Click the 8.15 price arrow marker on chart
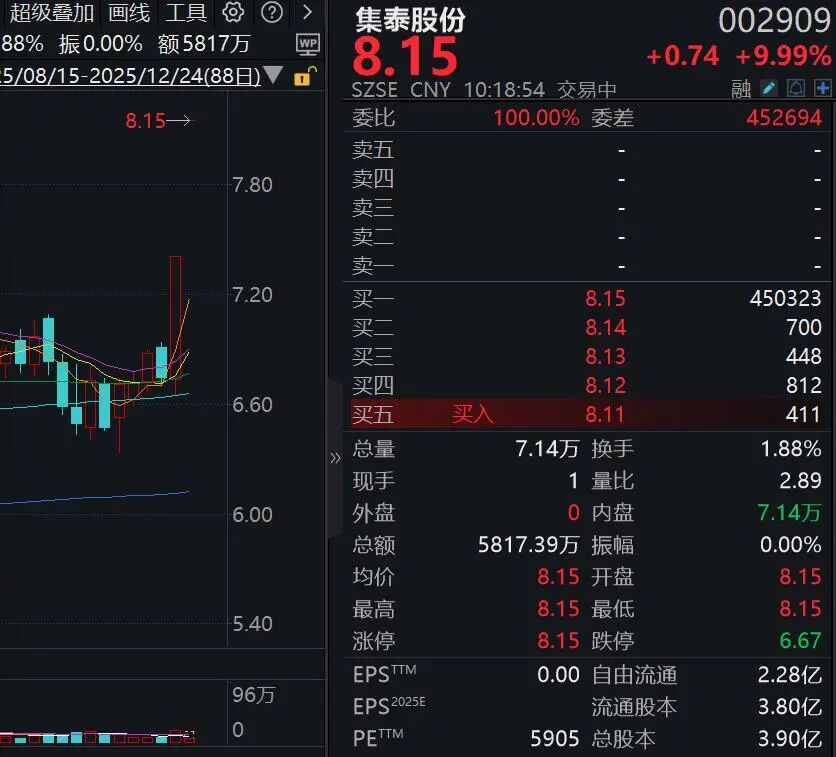This screenshot has height=757, width=836. (157, 121)
